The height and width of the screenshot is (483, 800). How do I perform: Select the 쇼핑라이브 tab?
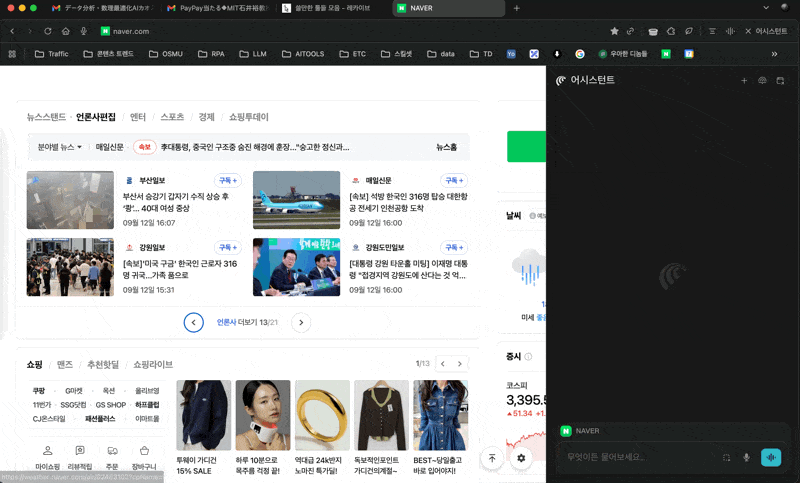click(x=153, y=364)
